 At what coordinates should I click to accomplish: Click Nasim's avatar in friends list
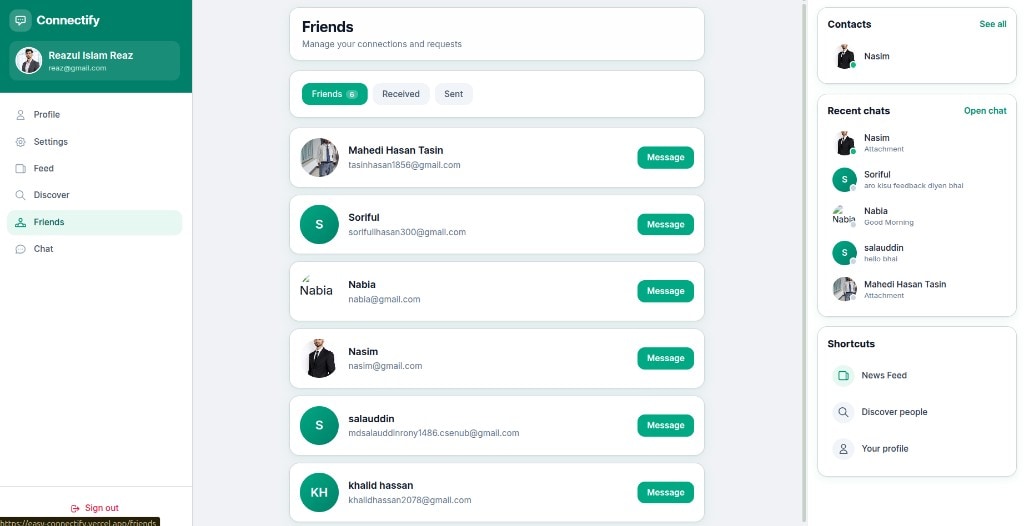[x=319, y=359]
